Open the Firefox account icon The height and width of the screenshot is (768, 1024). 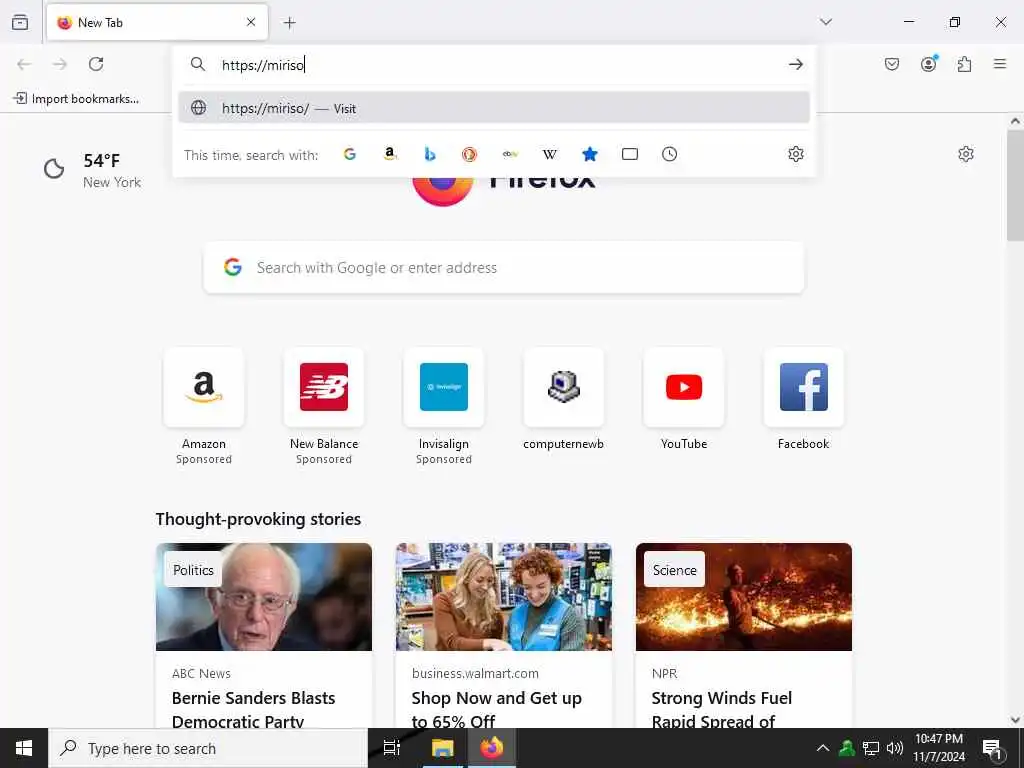pos(929,64)
